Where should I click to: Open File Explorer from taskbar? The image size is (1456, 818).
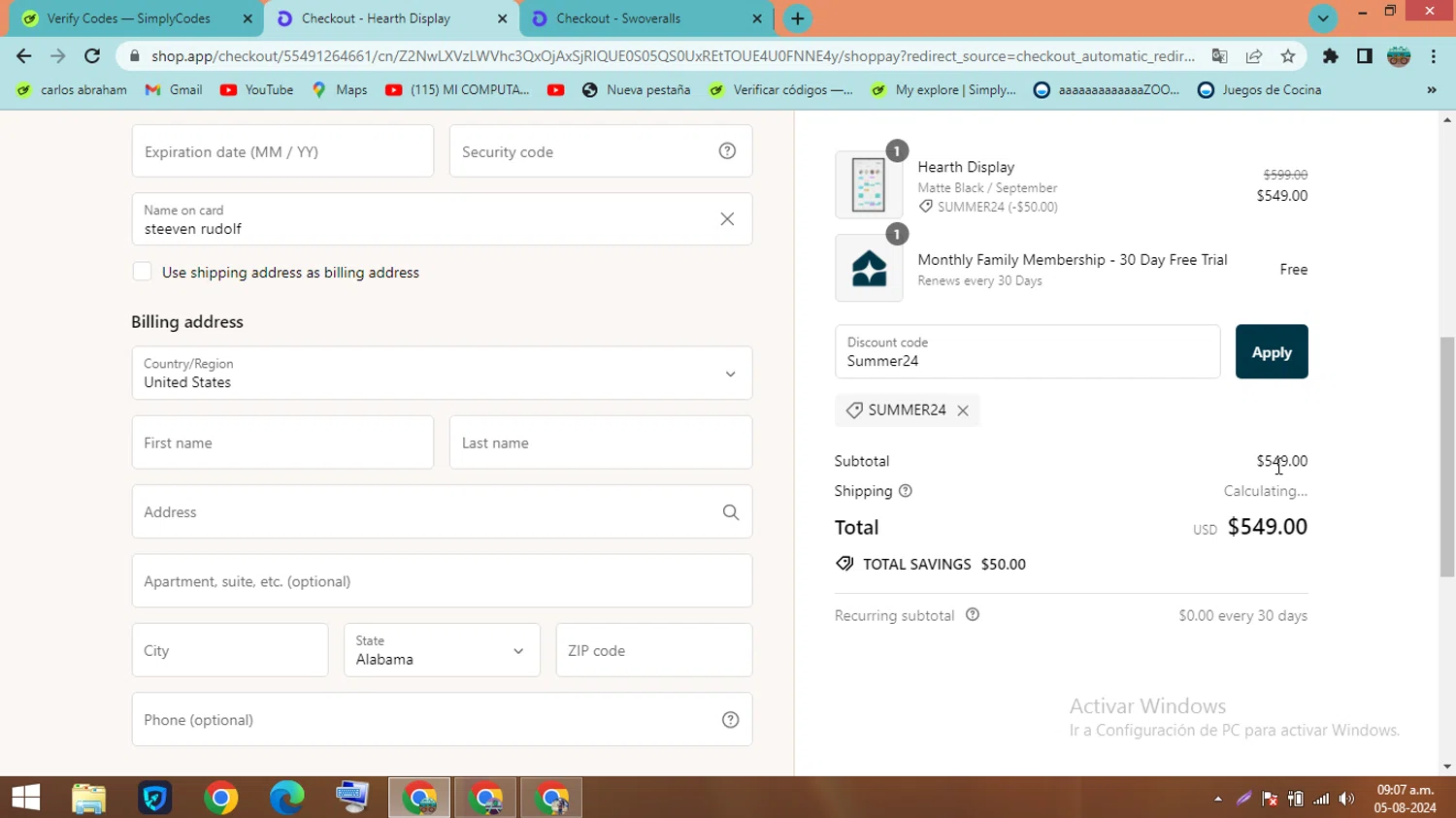click(x=88, y=798)
